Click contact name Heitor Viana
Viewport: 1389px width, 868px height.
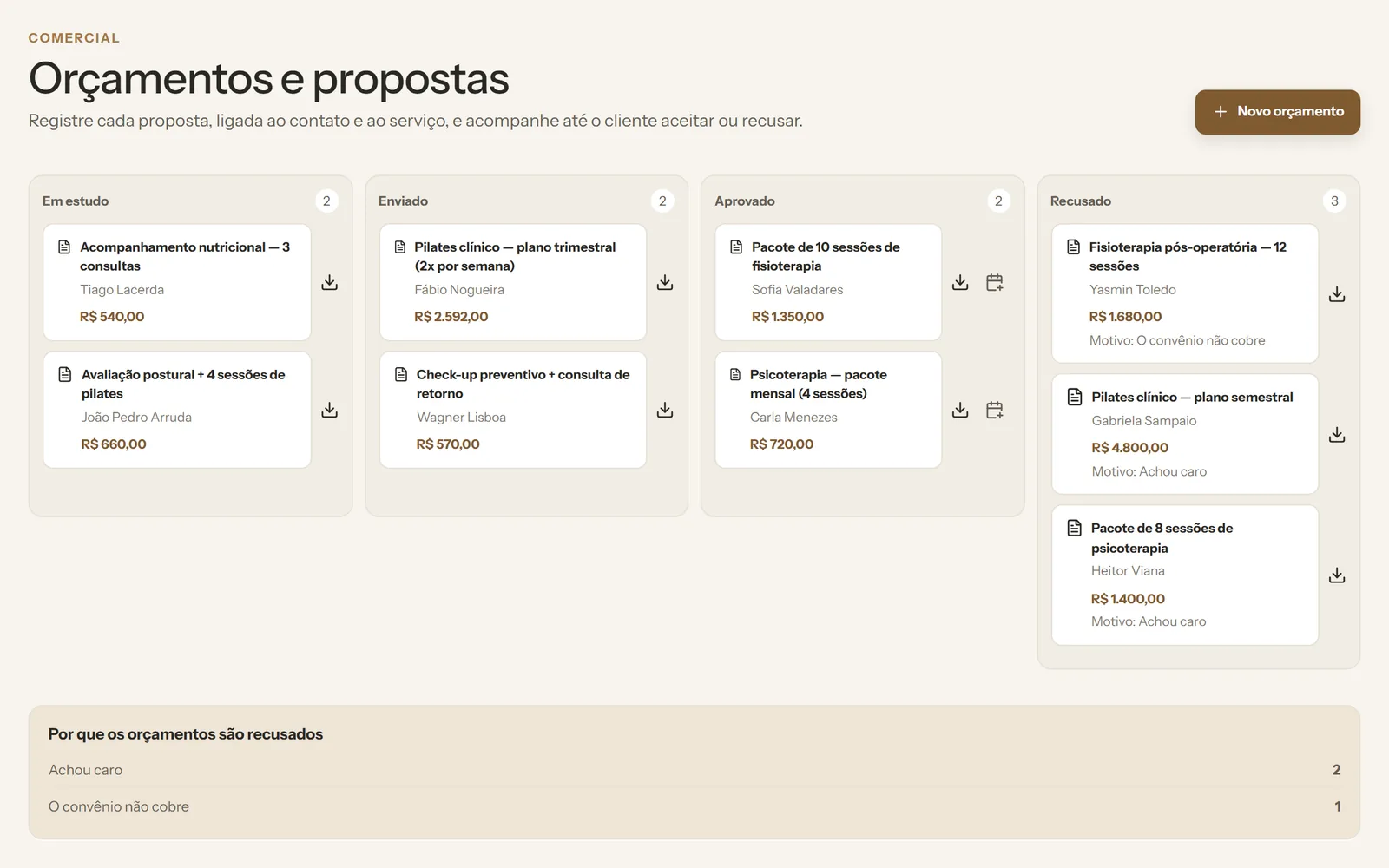(1128, 571)
